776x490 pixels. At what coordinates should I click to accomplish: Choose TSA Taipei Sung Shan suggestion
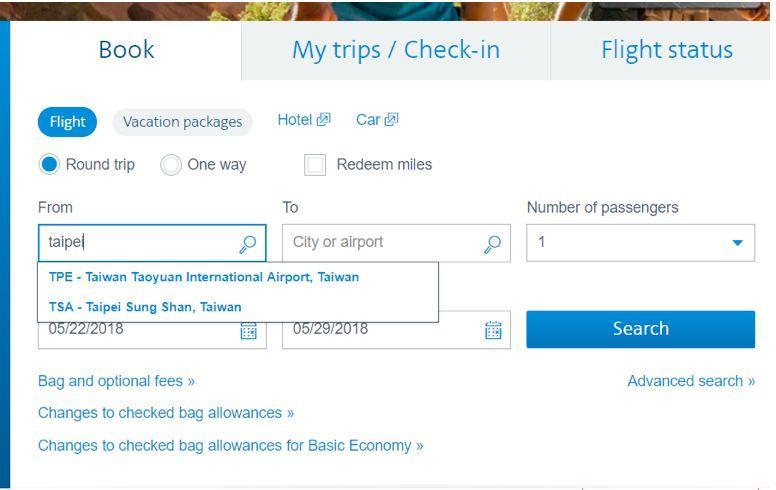[x=145, y=307]
